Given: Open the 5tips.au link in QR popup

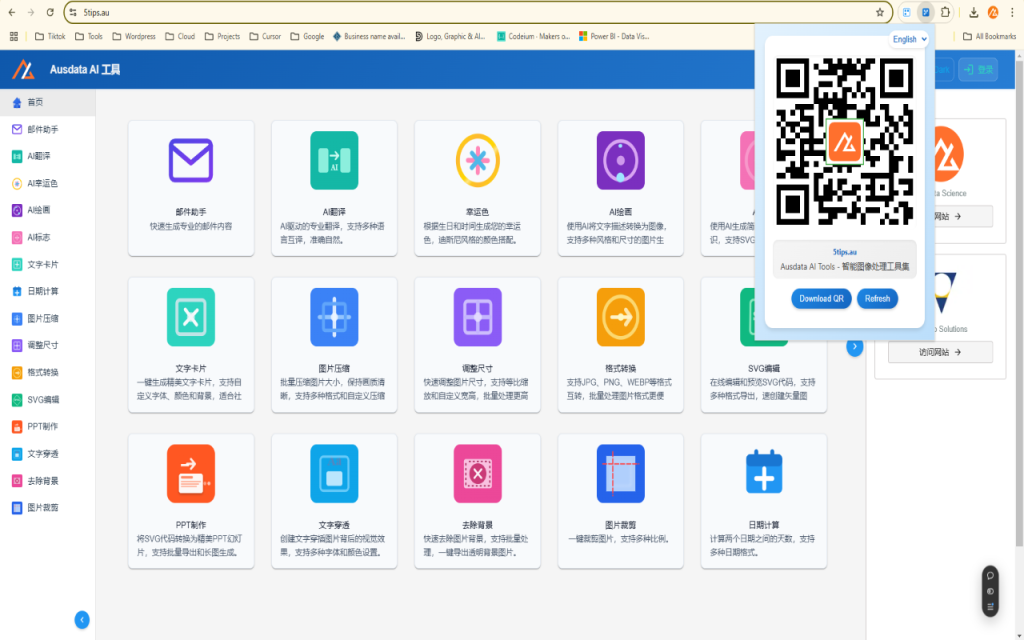Looking at the screenshot, I should pyautogui.click(x=844, y=251).
